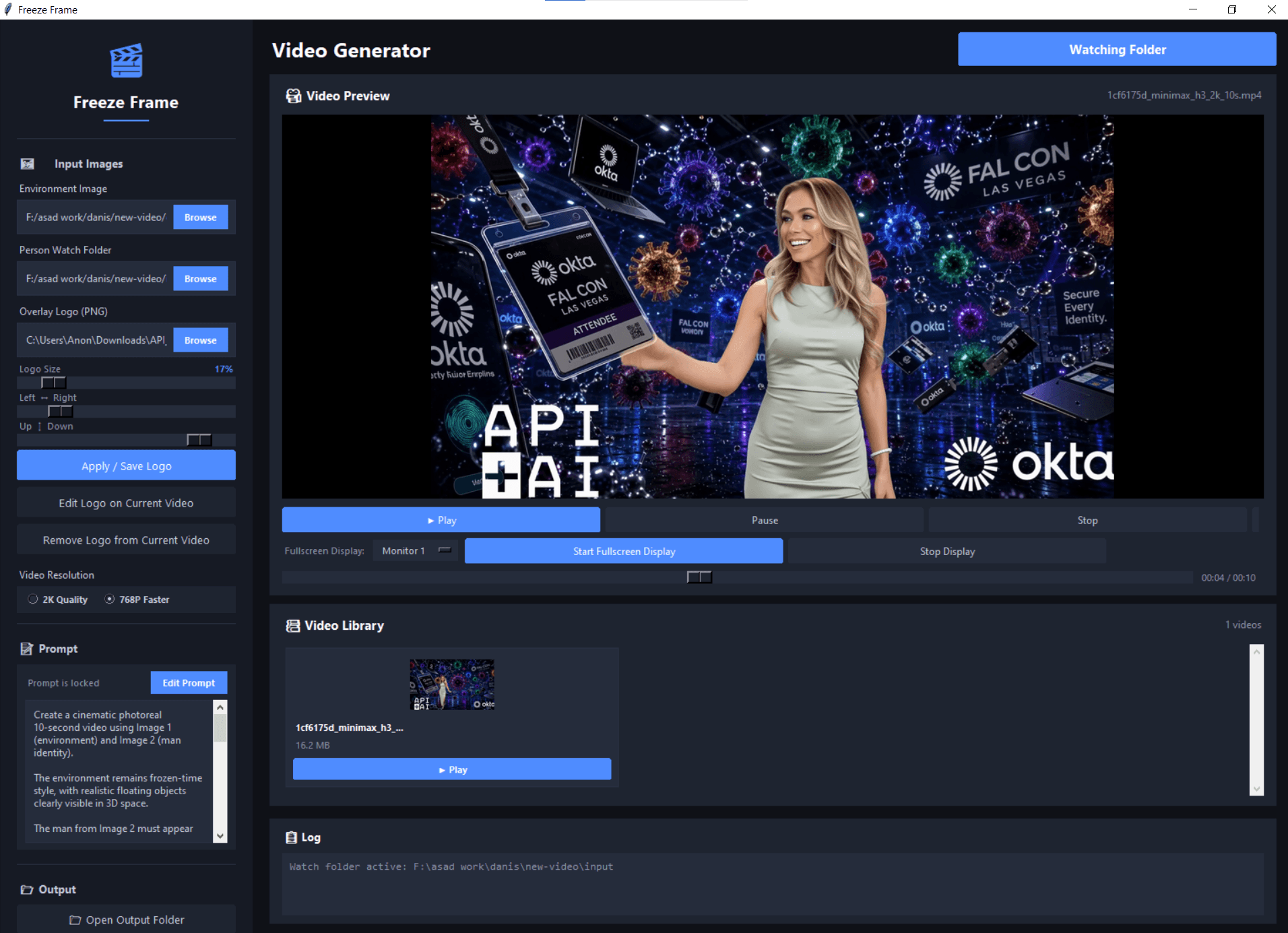Browse for the Overlay Logo PNG
The height and width of the screenshot is (933, 1288).
coord(201,340)
